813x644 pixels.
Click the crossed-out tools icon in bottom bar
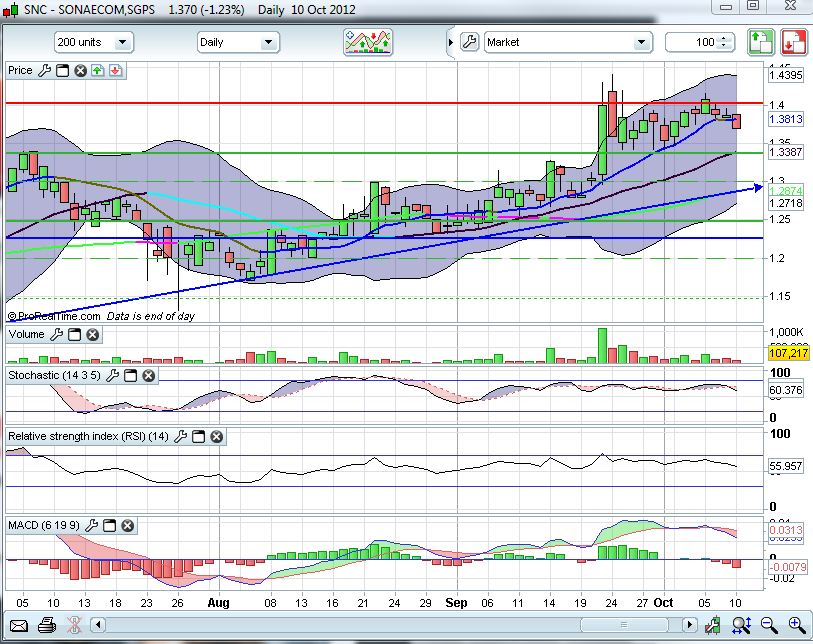point(75,625)
